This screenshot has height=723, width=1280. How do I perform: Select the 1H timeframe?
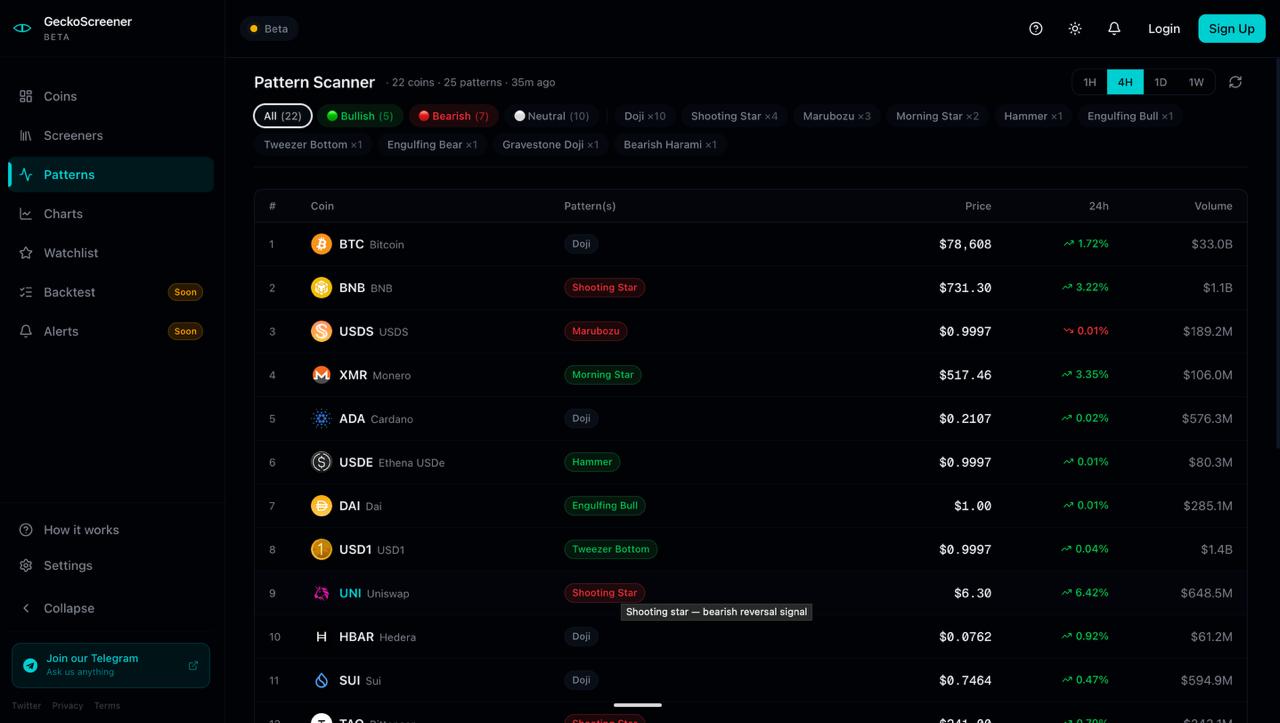pyautogui.click(x=1090, y=82)
